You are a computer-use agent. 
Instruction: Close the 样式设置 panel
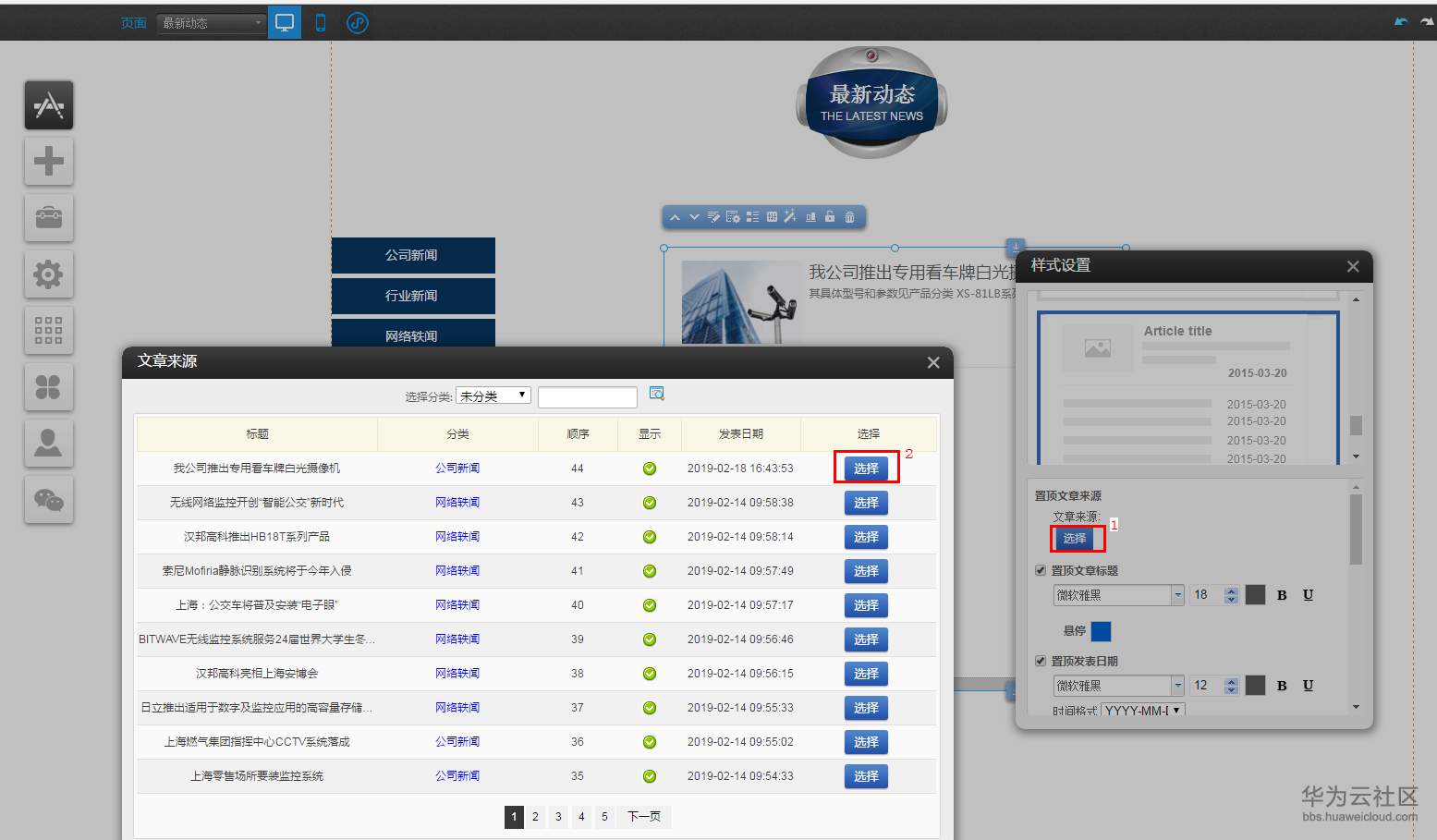click(x=1353, y=266)
